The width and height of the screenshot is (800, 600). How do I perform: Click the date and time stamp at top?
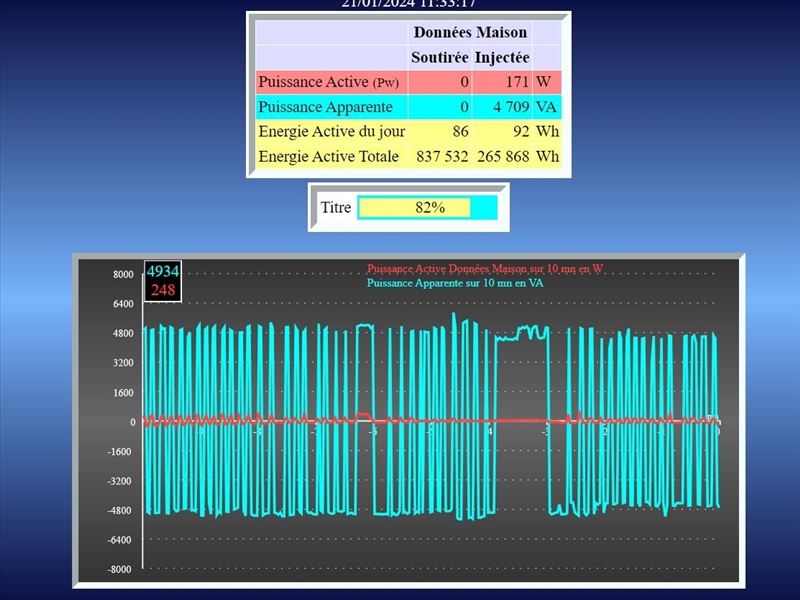pyautogui.click(x=408, y=4)
